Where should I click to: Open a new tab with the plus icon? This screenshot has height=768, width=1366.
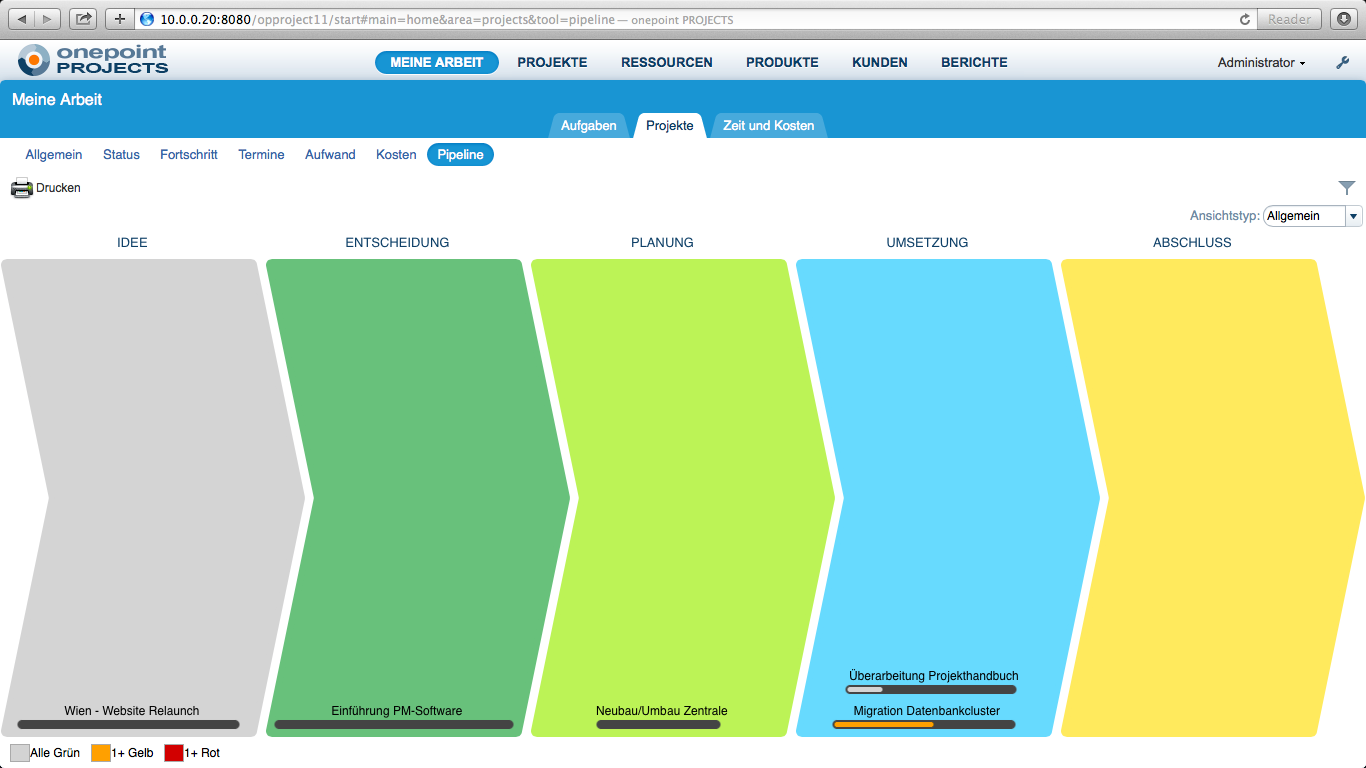[119, 17]
